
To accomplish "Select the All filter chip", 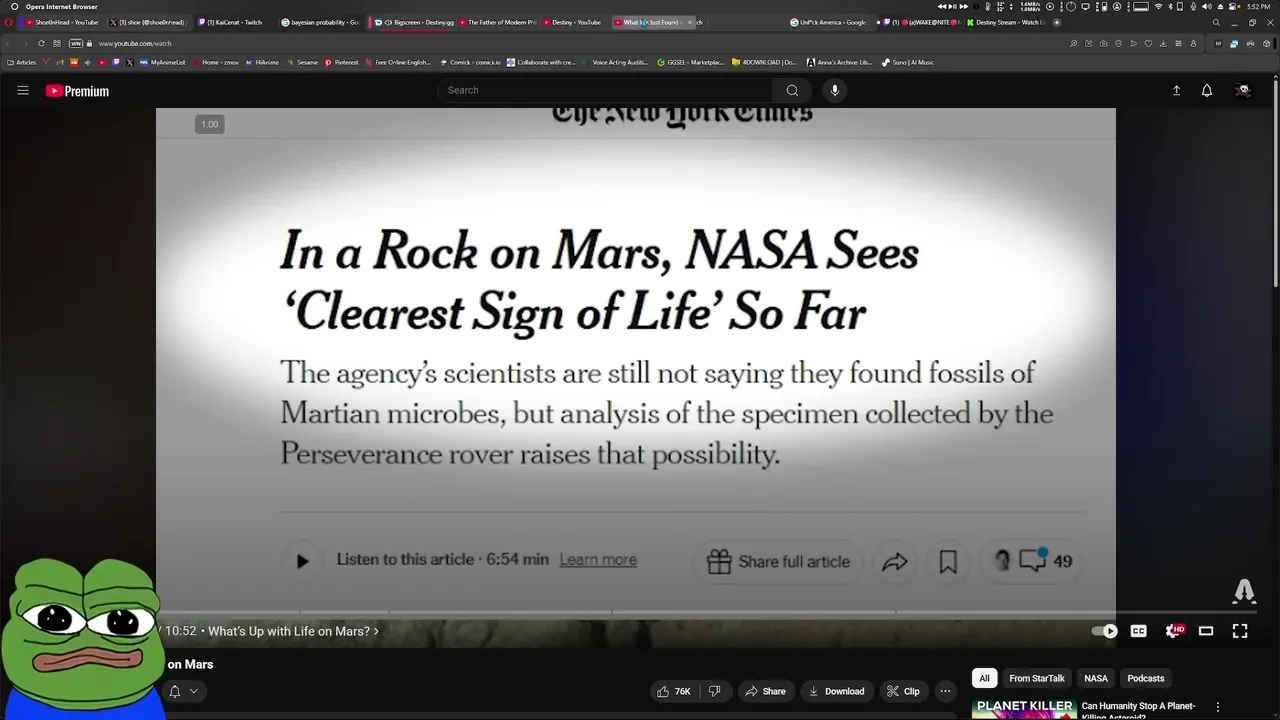I will click(984, 678).
